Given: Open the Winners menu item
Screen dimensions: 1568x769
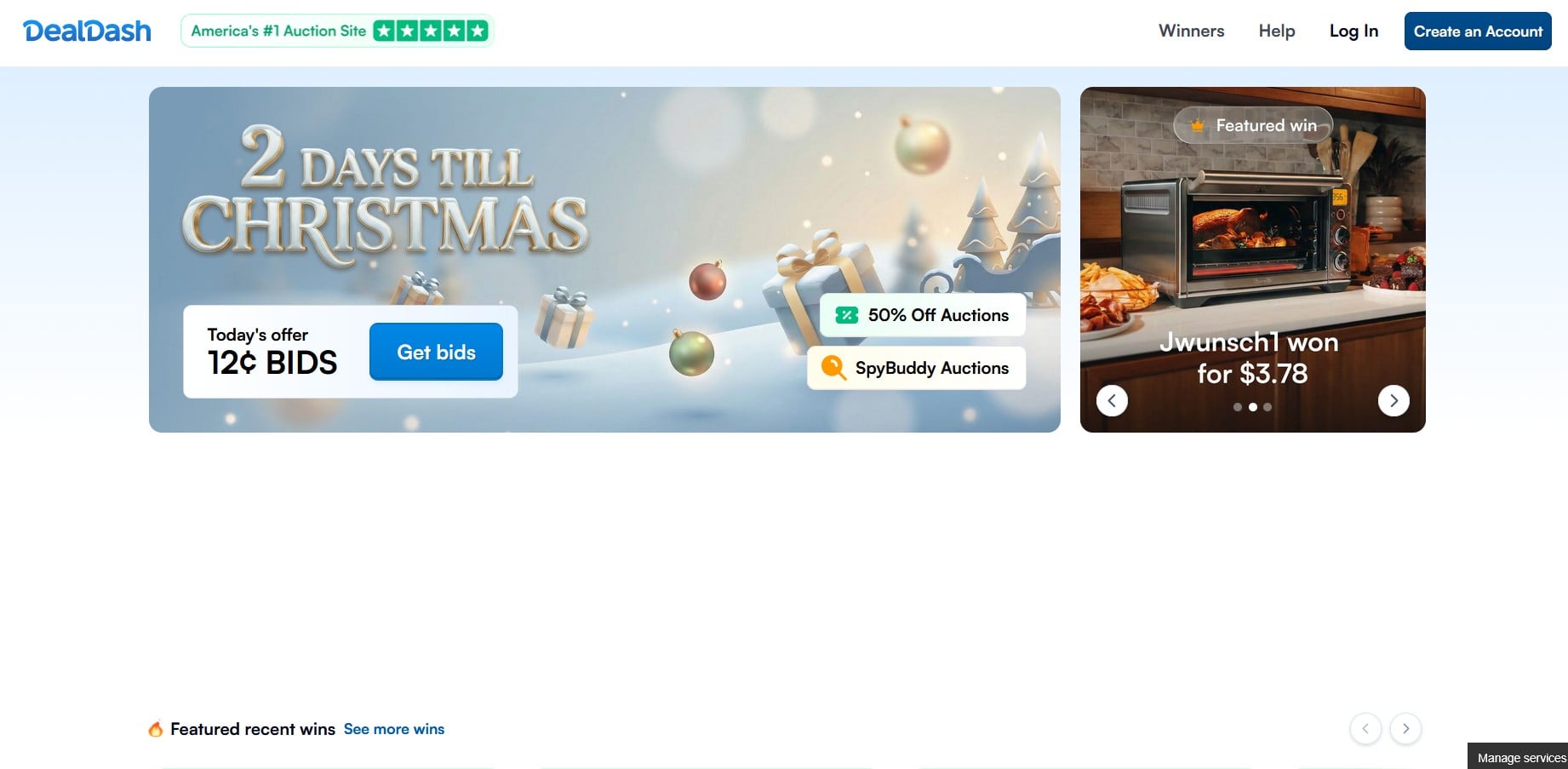Looking at the screenshot, I should point(1191,31).
